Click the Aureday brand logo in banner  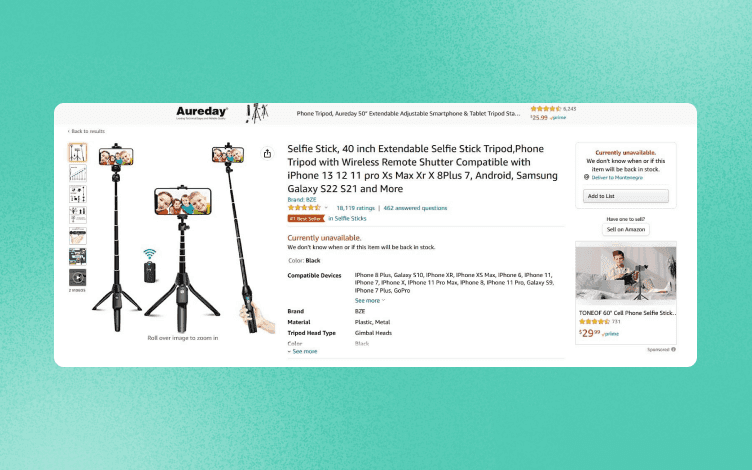pyautogui.click(x=201, y=113)
